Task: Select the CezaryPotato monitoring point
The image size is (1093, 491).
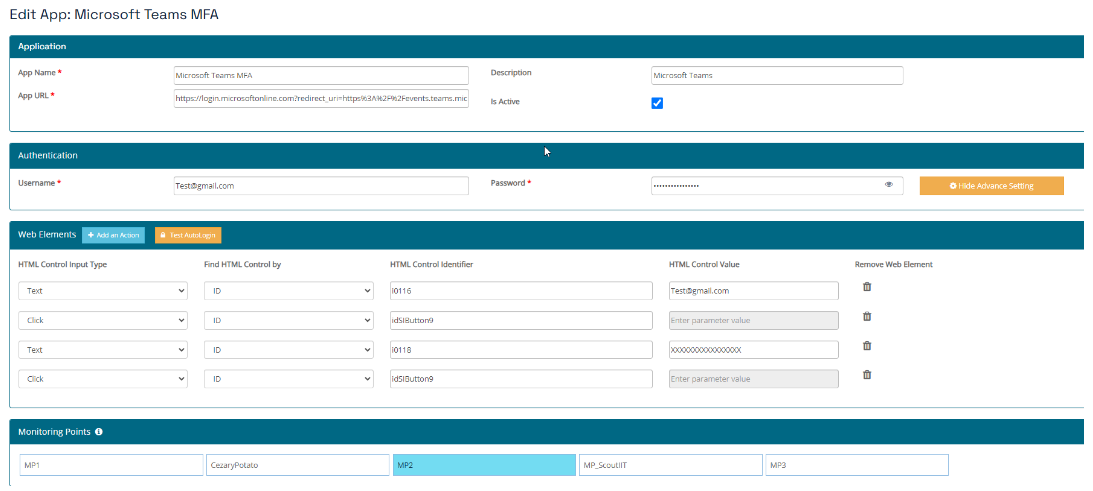Action: pyautogui.click(x=298, y=465)
